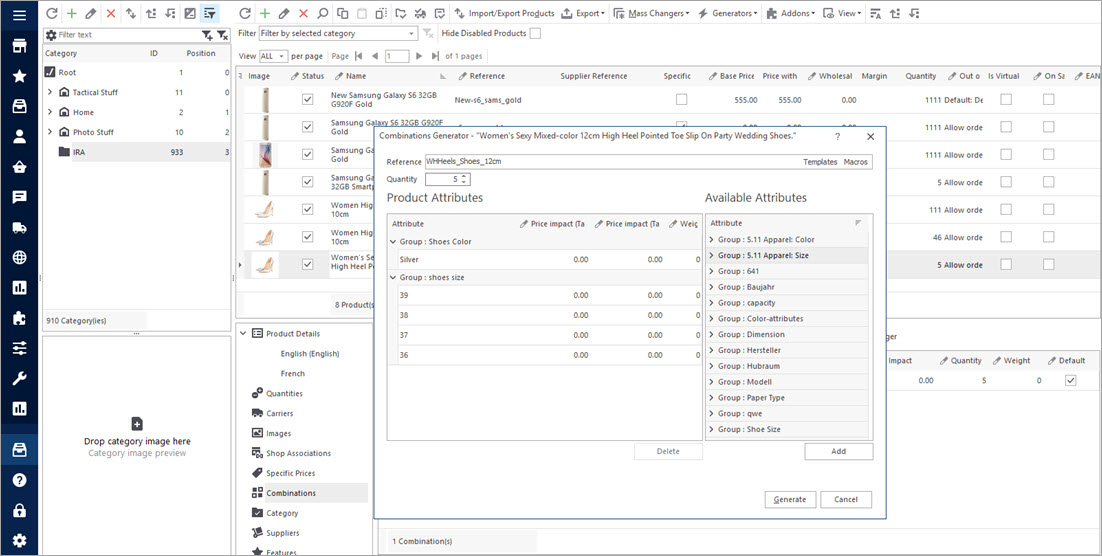Image resolution: width=1102 pixels, height=556 pixels.
Task: Expand Group : Shoe Size in available attributes
Action: click(x=711, y=429)
